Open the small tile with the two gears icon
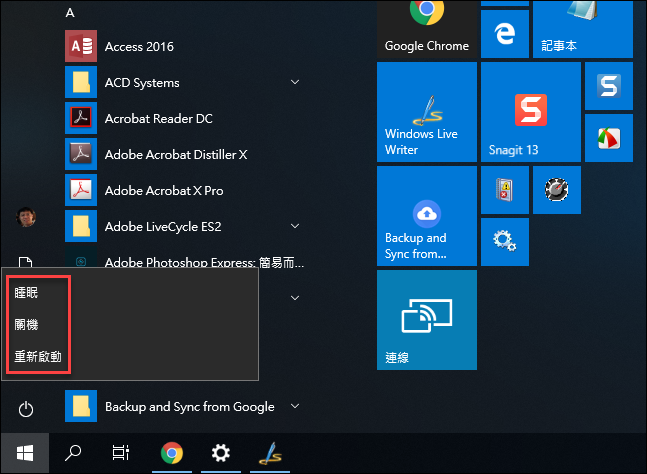The image size is (647, 474). [505, 242]
